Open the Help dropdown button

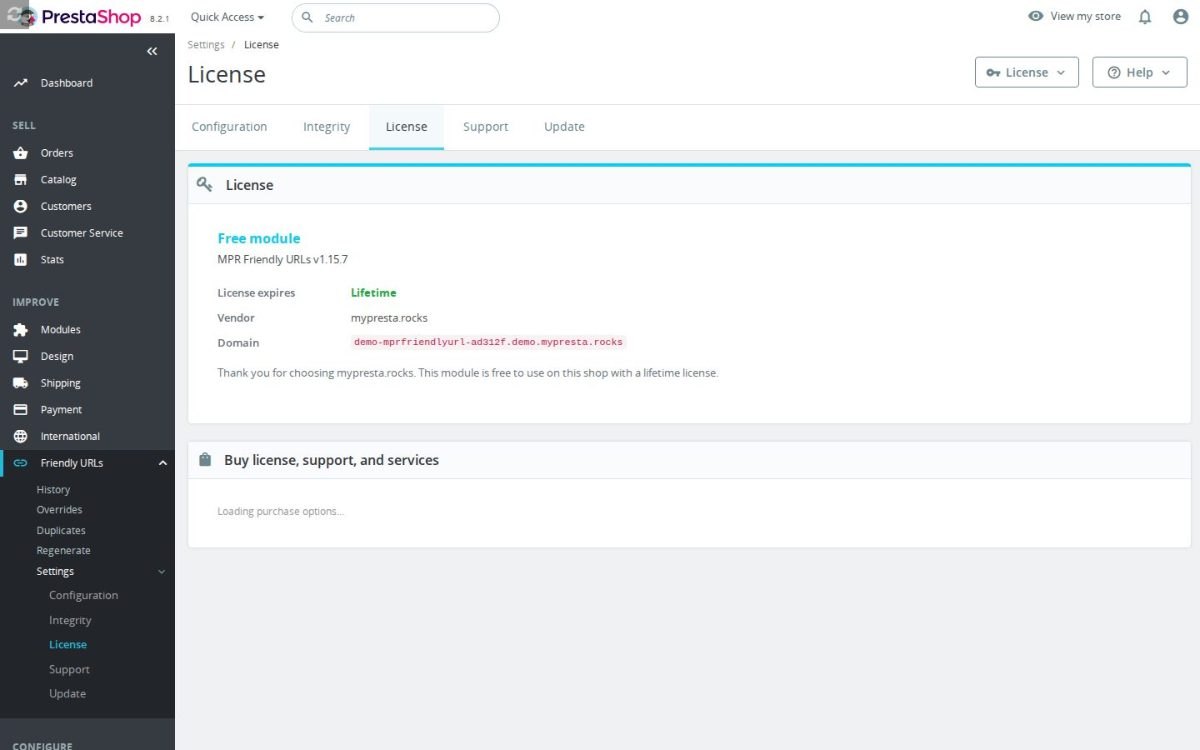[x=1140, y=72]
